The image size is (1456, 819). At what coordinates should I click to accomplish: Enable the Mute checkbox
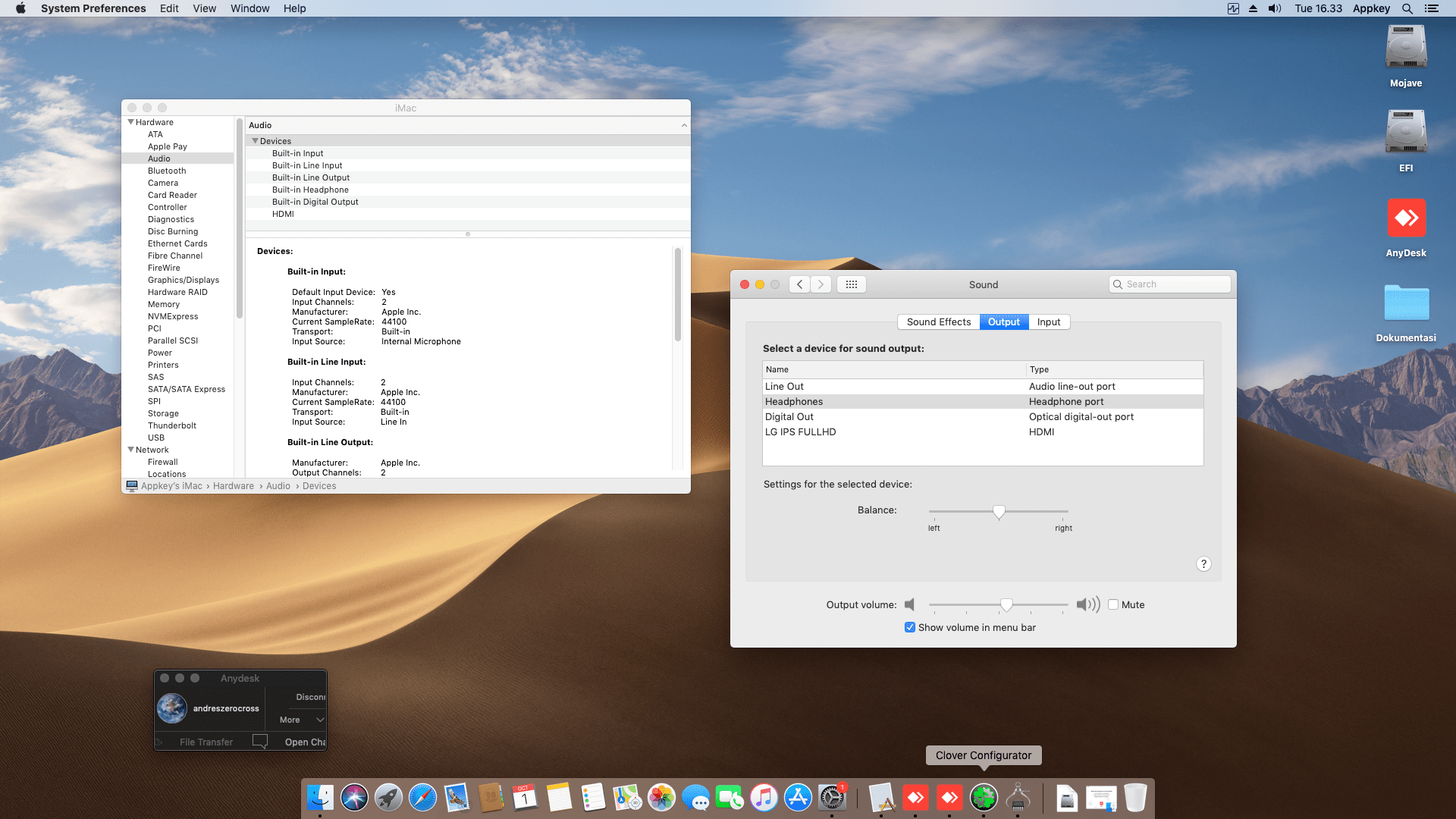pos(1113,605)
